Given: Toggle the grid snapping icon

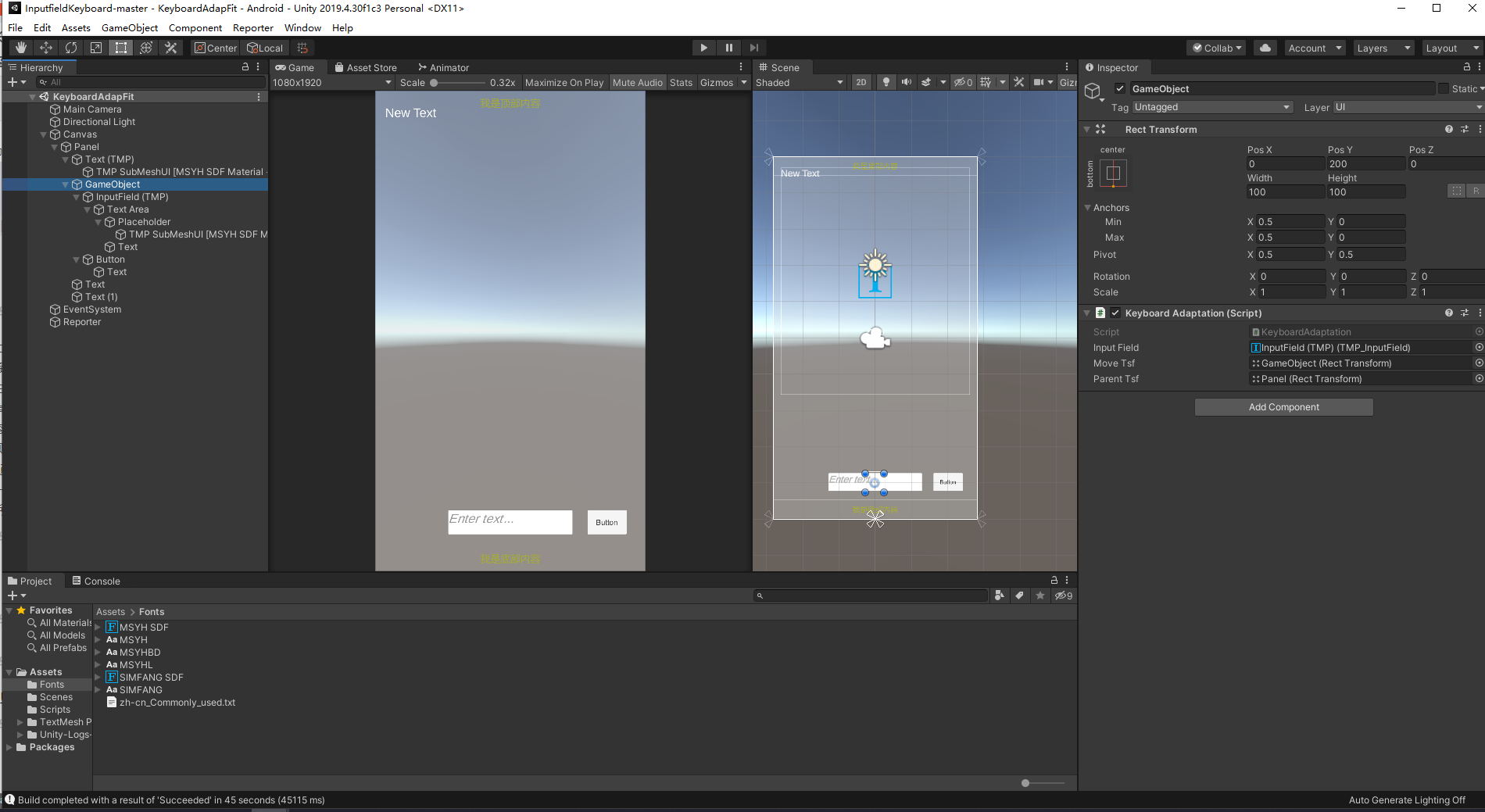Looking at the screenshot, I should pyautogui.click(x=303, y=48).
